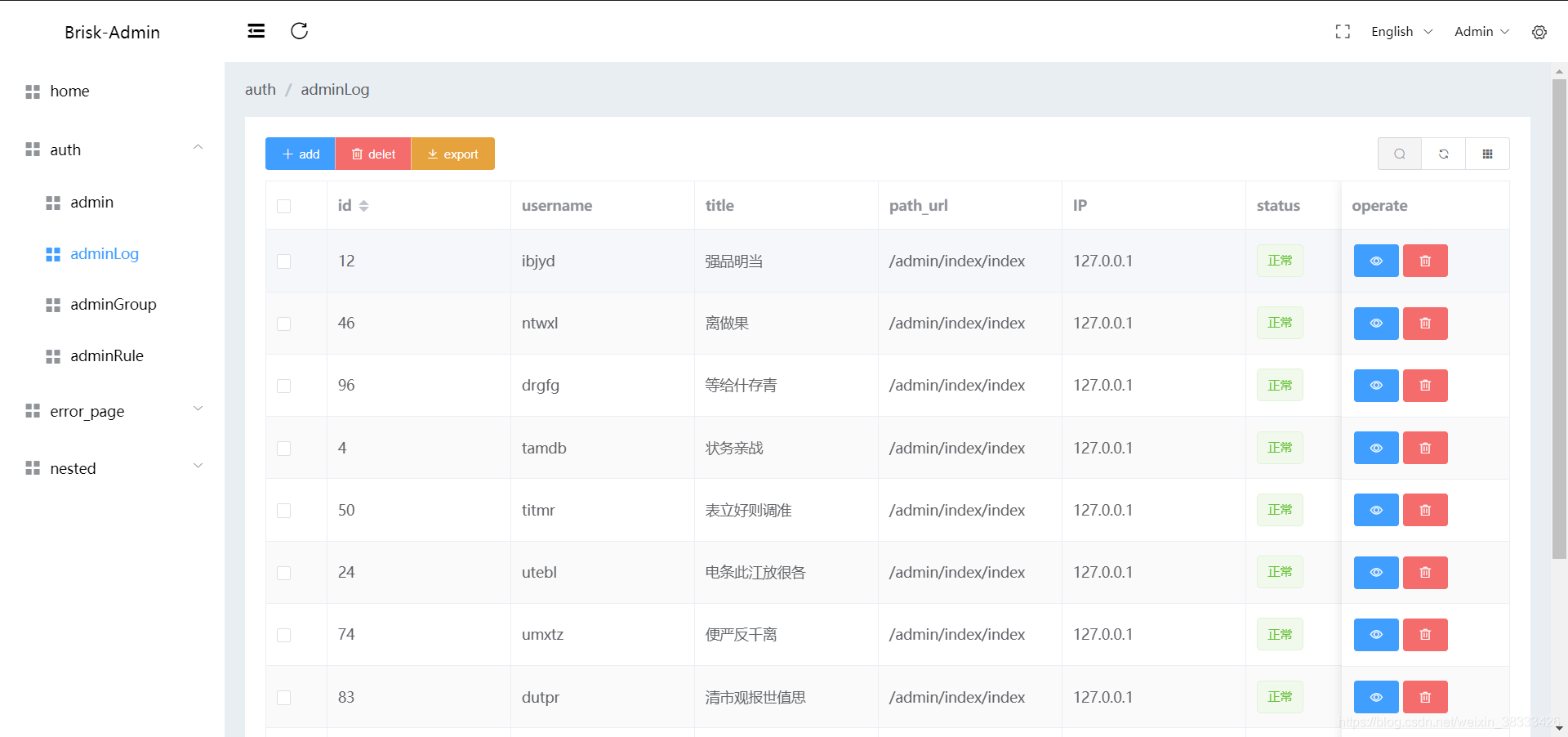Click the page vertical scrollbar thumb

point(1559,319)
